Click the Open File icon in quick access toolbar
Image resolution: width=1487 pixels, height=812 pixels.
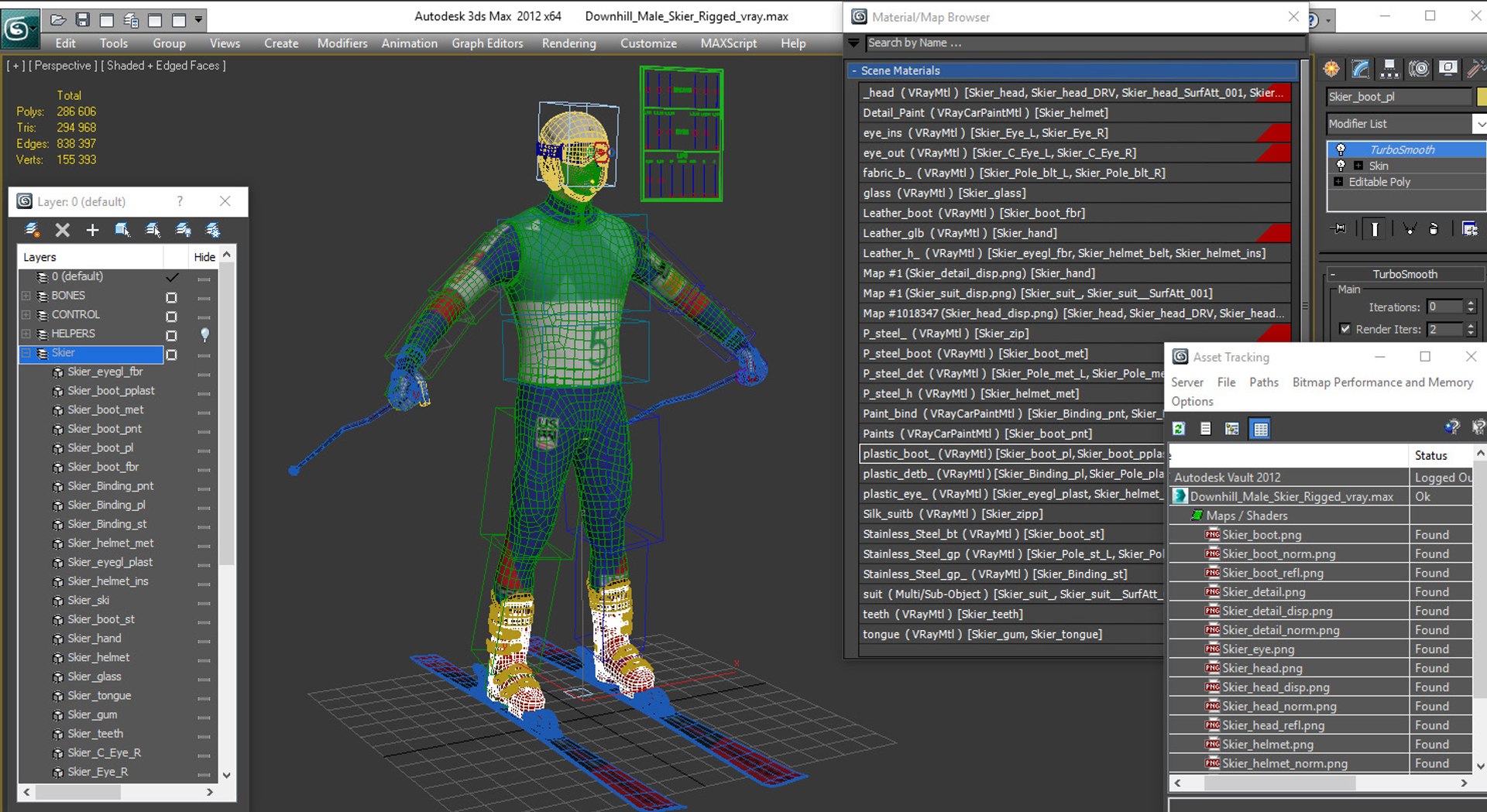pos(58,19)
